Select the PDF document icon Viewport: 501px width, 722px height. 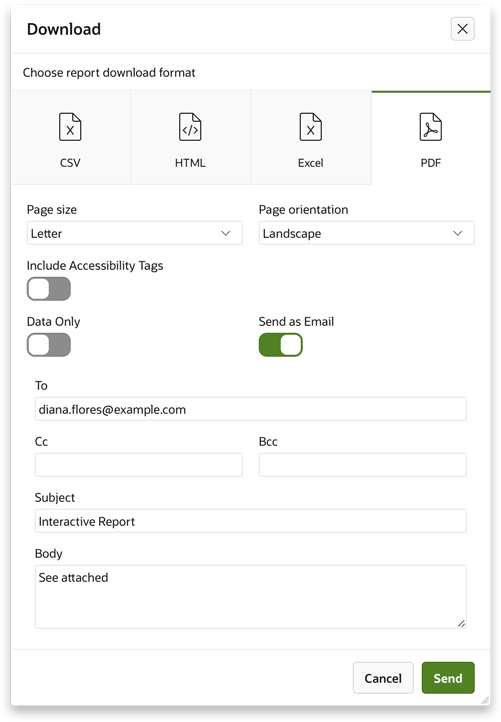click(431, 127)
